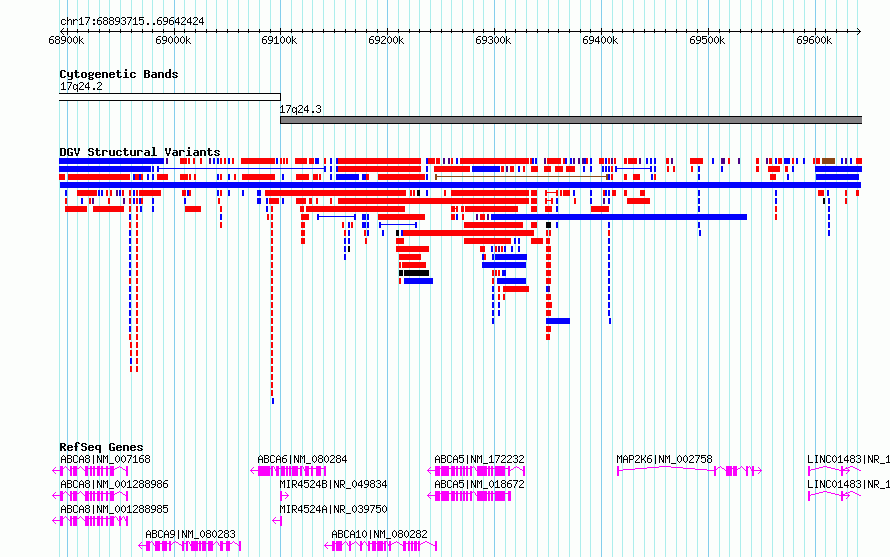Click the RefSeq Genes track title
Screen dimensions: 890x557
(x=102, y=447)
